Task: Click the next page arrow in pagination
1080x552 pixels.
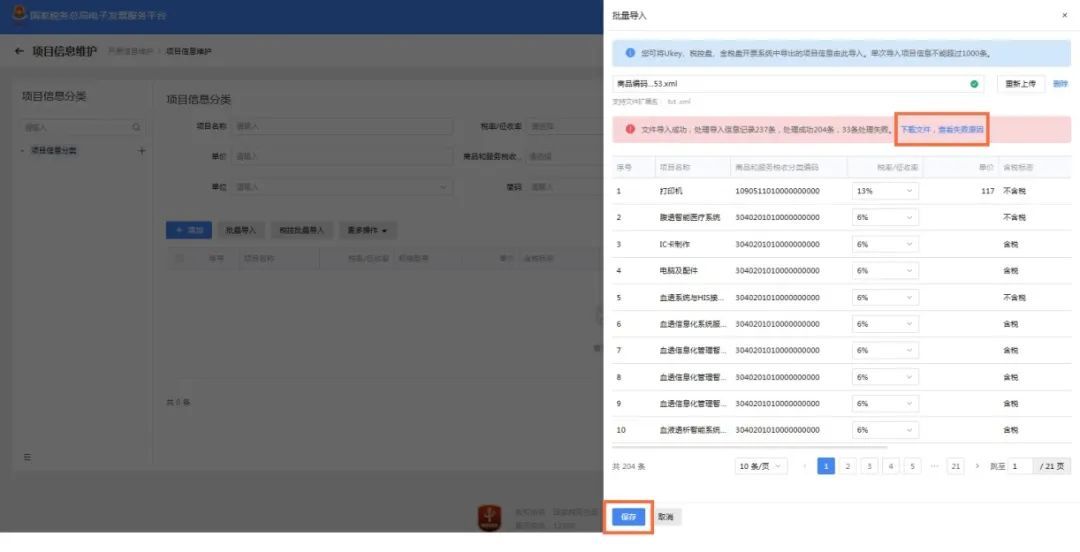Action: [x=977, y=467]
